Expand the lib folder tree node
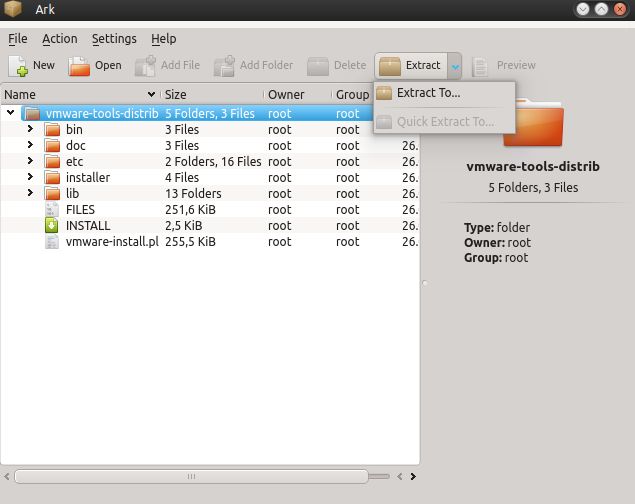Screen dimensions: 635x504 (x=30, y=194)
